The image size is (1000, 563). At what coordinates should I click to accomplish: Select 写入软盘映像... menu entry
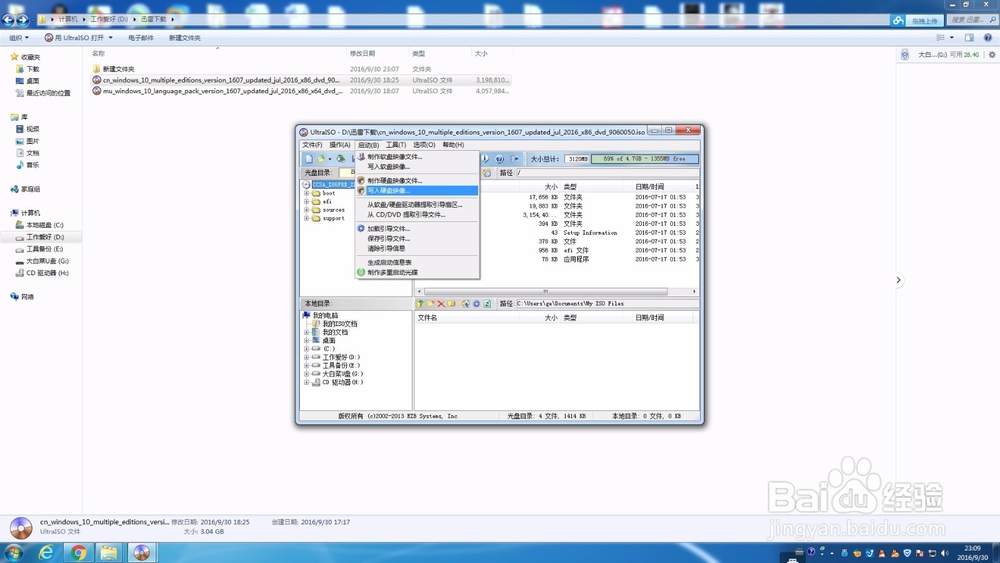click(417, 166)
